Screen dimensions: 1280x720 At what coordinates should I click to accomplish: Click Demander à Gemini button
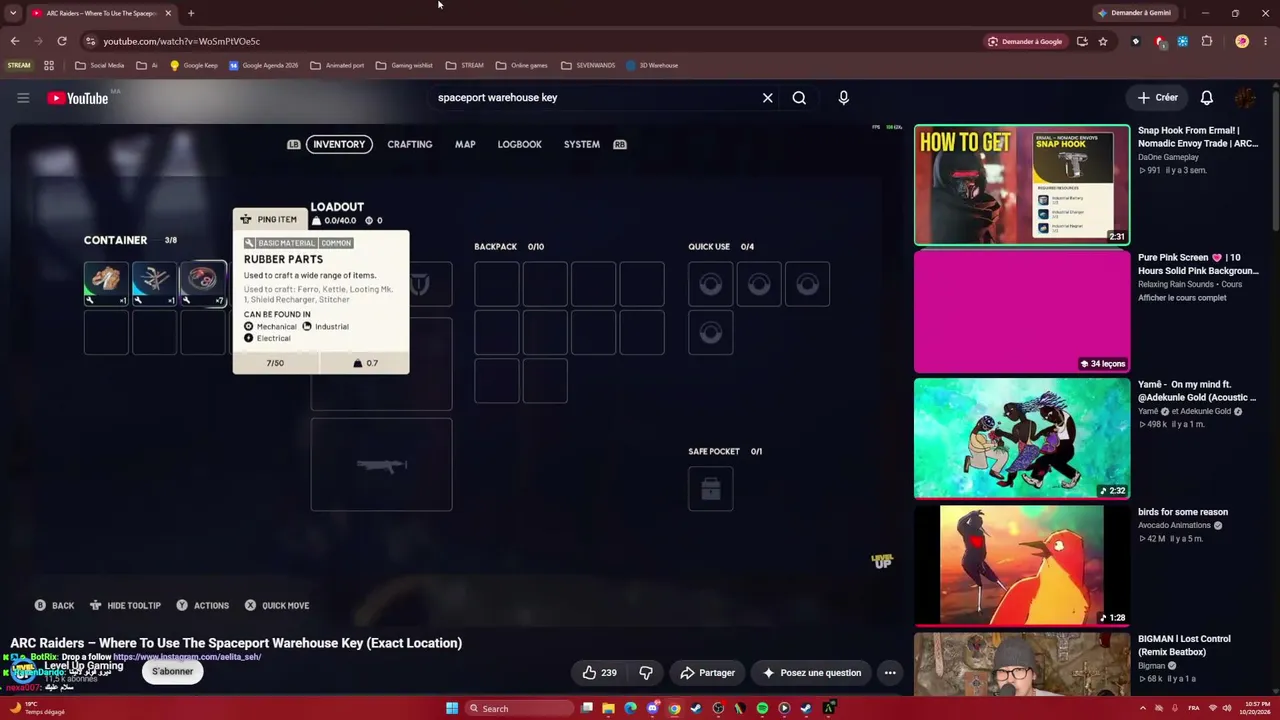click(x=1134, y=13)
